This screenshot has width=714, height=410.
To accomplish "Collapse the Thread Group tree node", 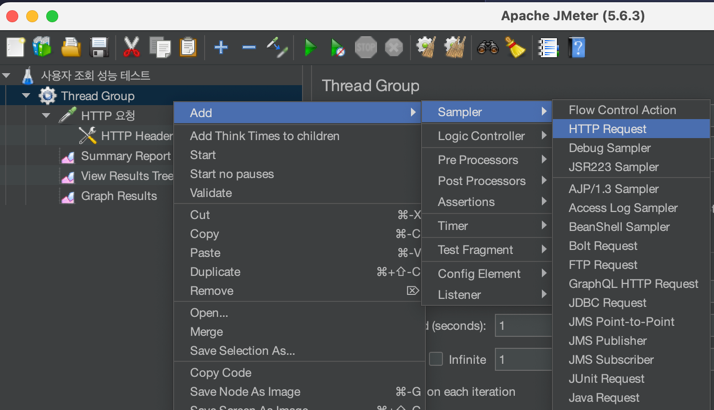I will (26, 96).
